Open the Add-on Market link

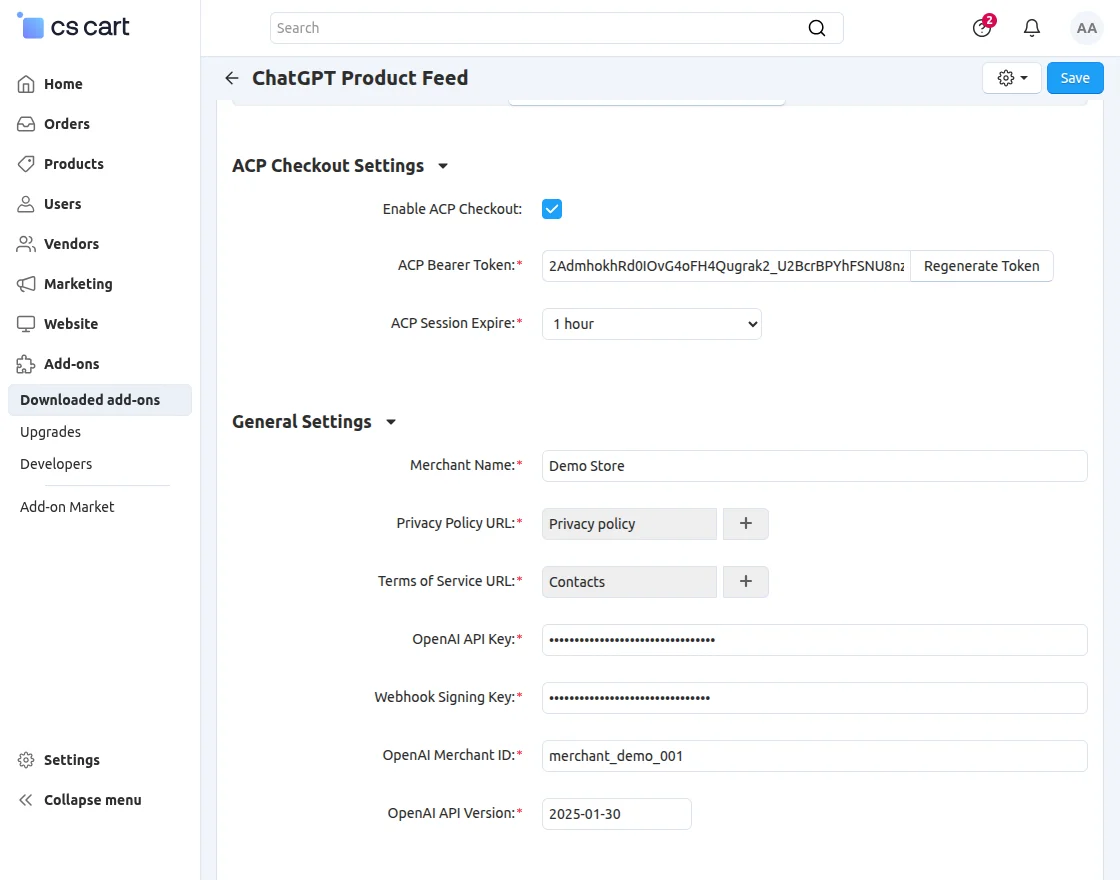67,507
